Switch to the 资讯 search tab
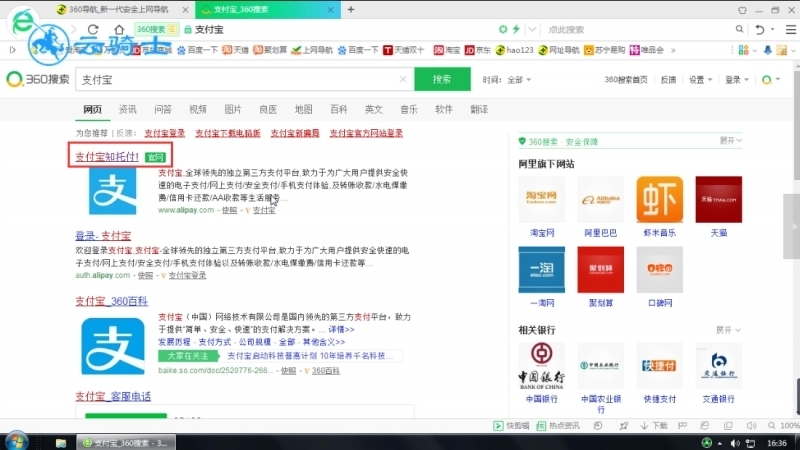The height and width of the screenshot is (450, 800). tap(128, 109)
